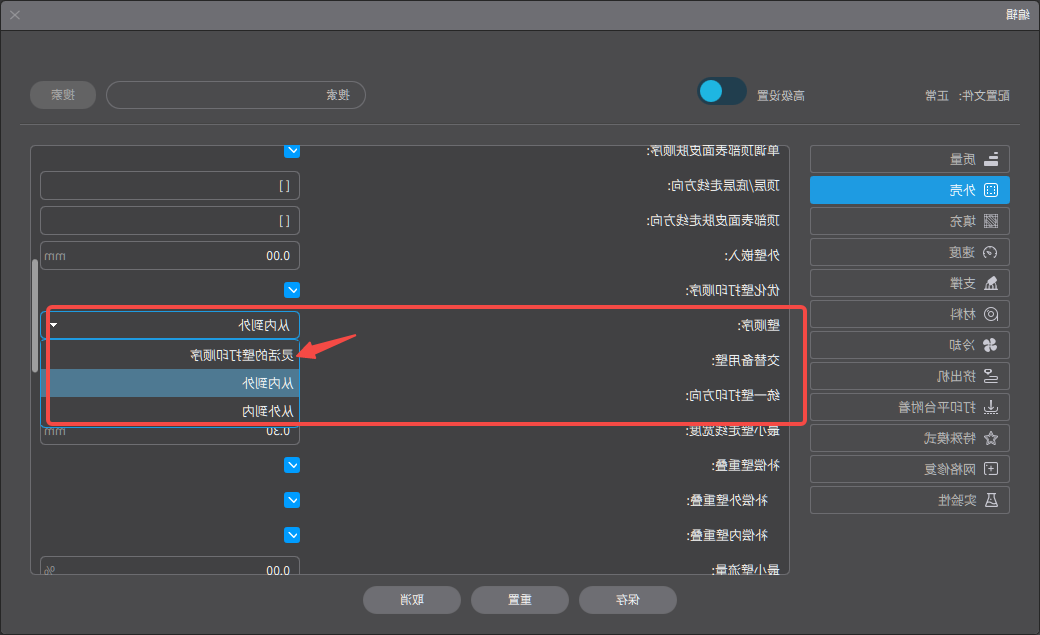Open the 挤出机 (Extruder) category
Image resolution: width=1040 pixels, height=635 pixels.
909,376
